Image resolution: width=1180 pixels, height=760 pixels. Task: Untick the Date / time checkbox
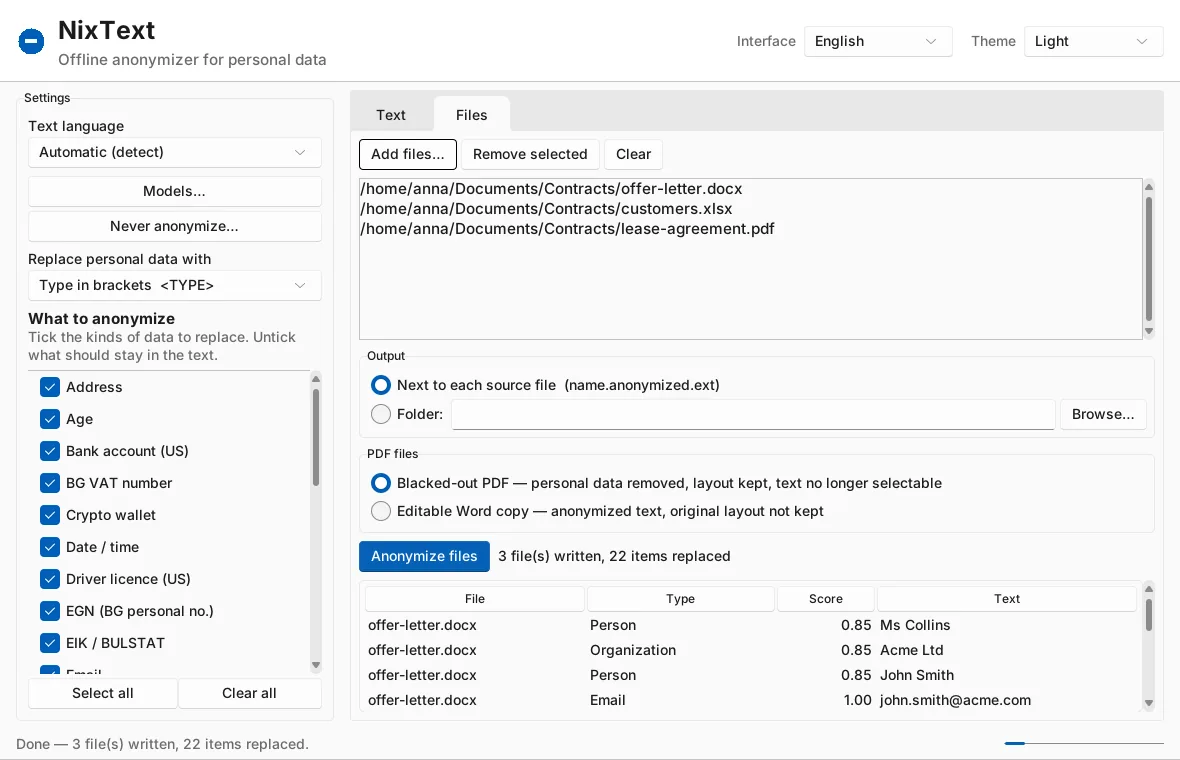pos(50,547)
